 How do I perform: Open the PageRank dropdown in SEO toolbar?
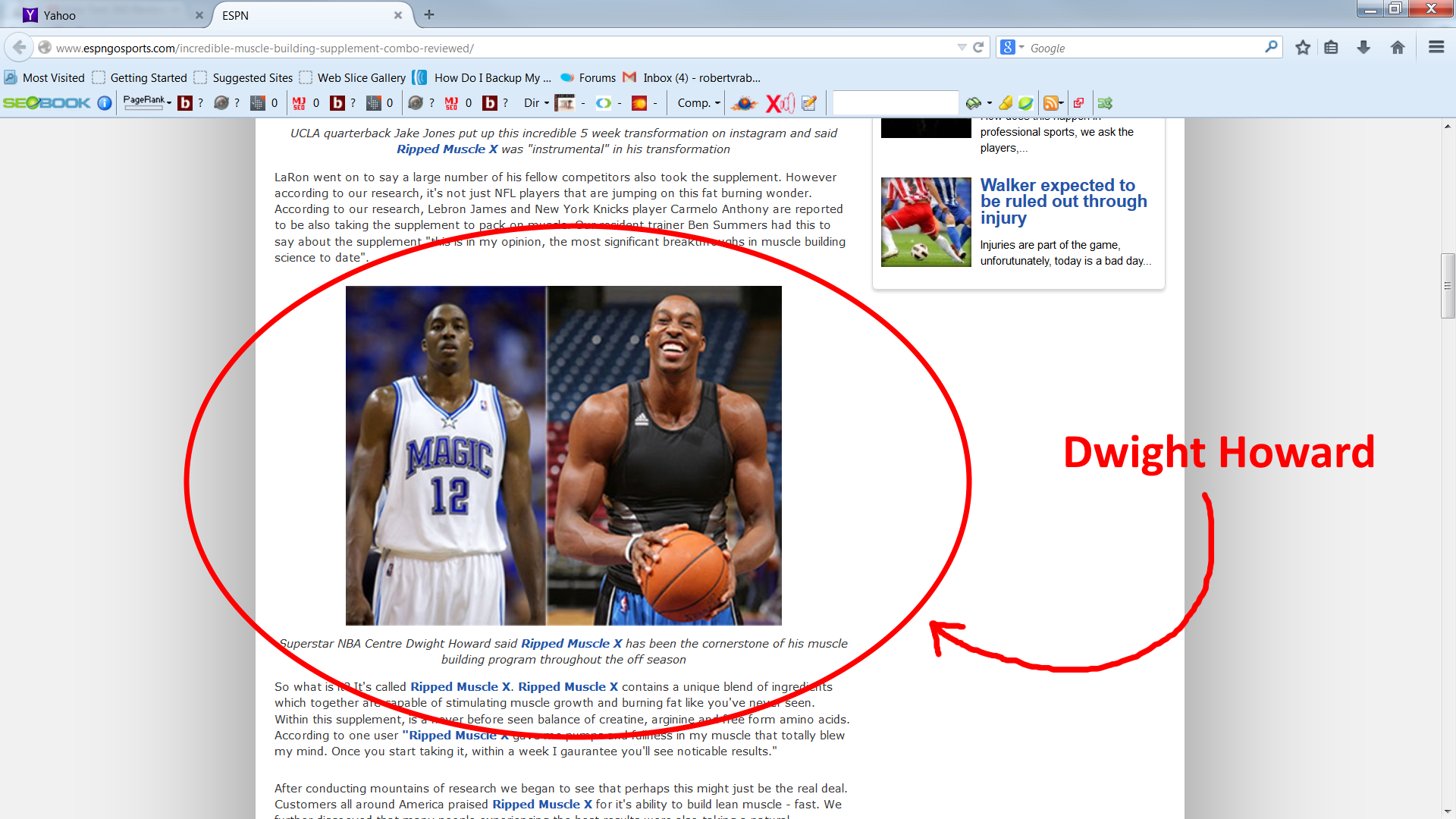[x=147, y=102]
